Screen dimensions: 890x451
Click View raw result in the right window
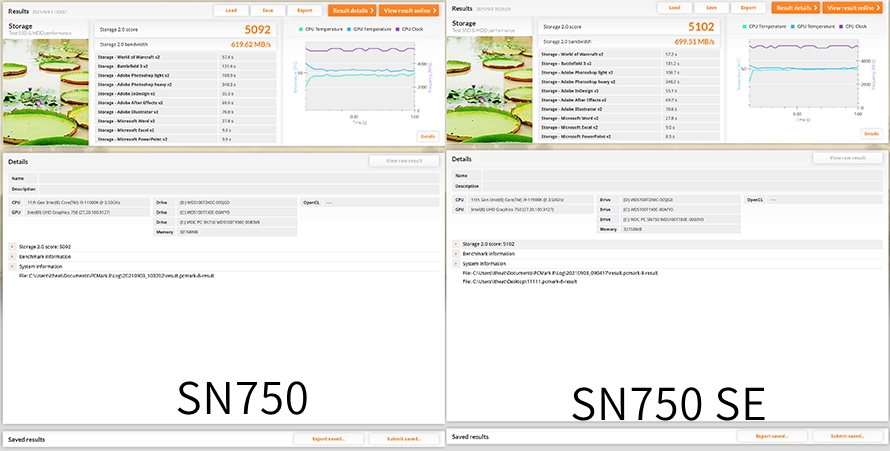tap(847, 158)
